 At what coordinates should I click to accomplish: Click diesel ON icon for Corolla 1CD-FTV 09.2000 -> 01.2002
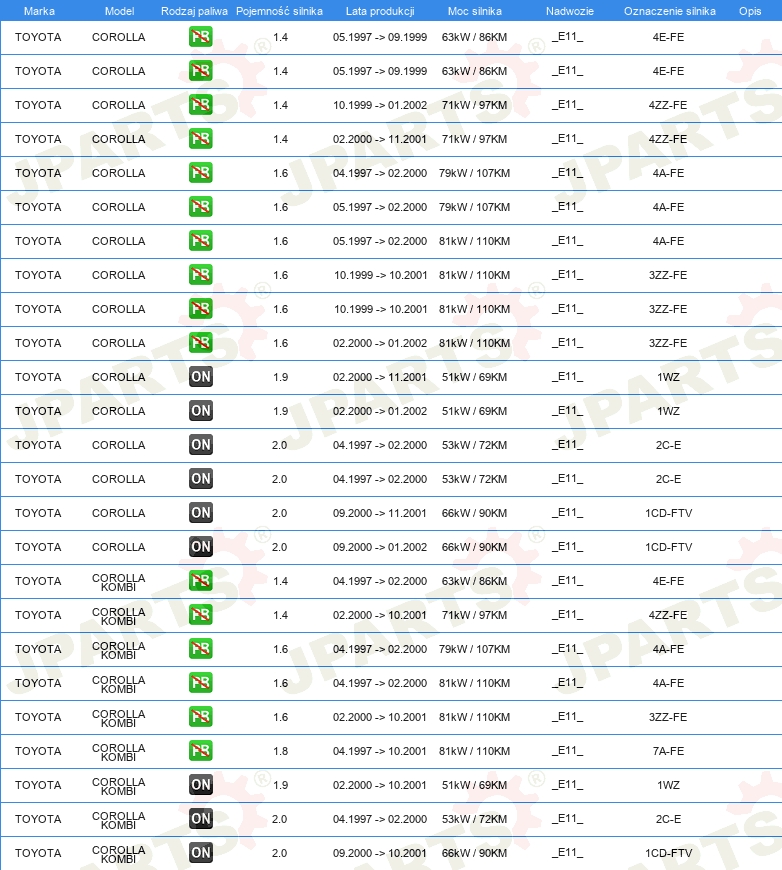[200, 547]
